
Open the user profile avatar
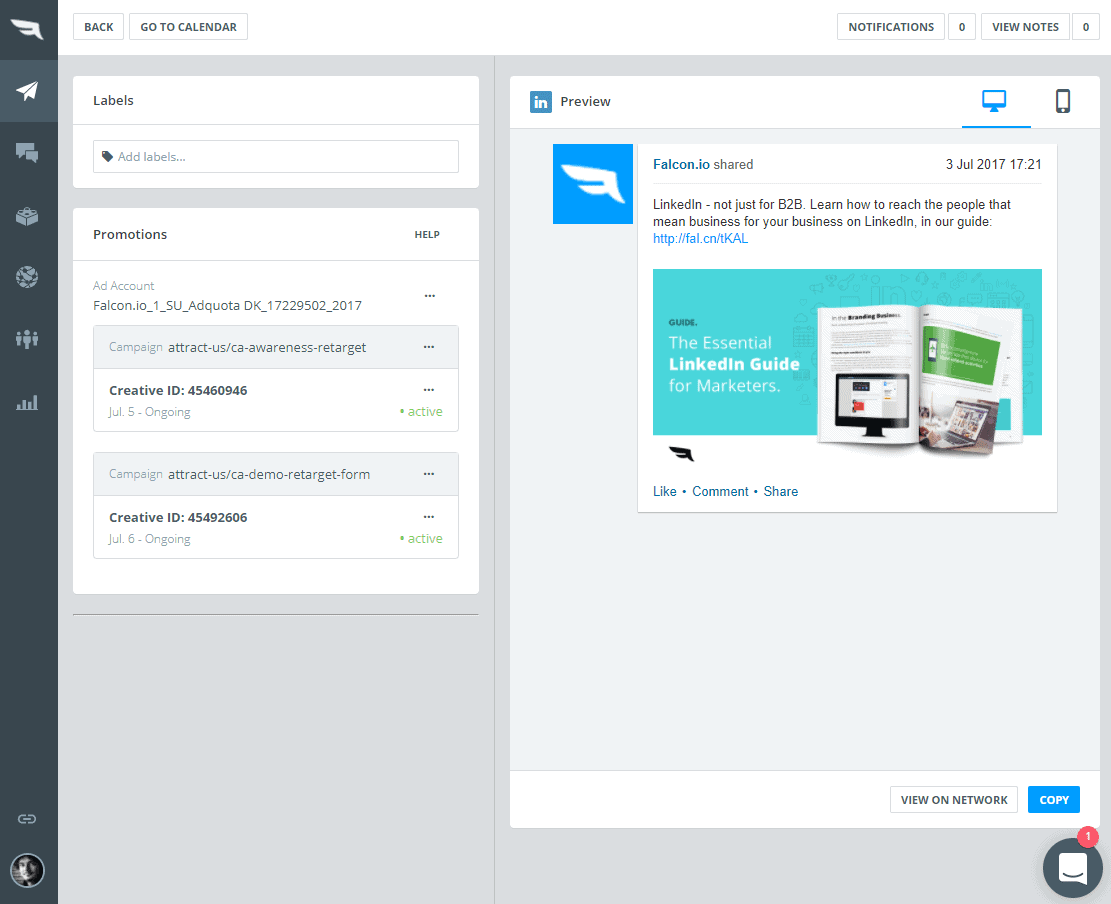click(27, 871)
